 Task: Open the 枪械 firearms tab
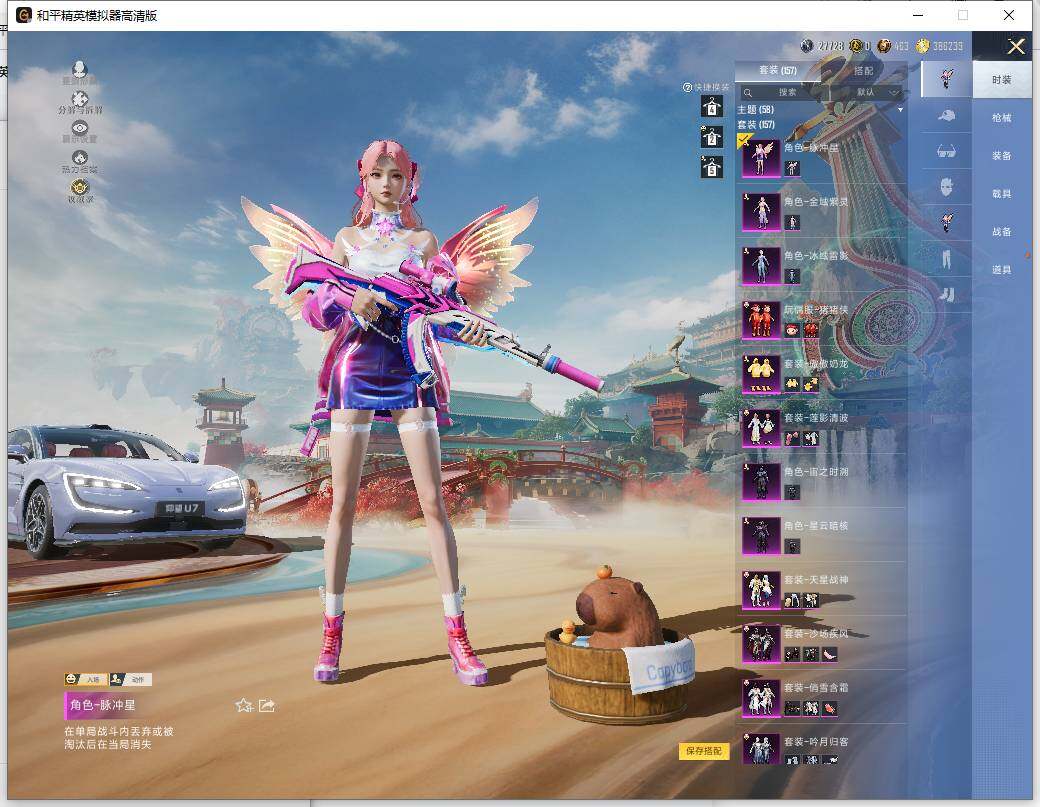pos(1002,117)
